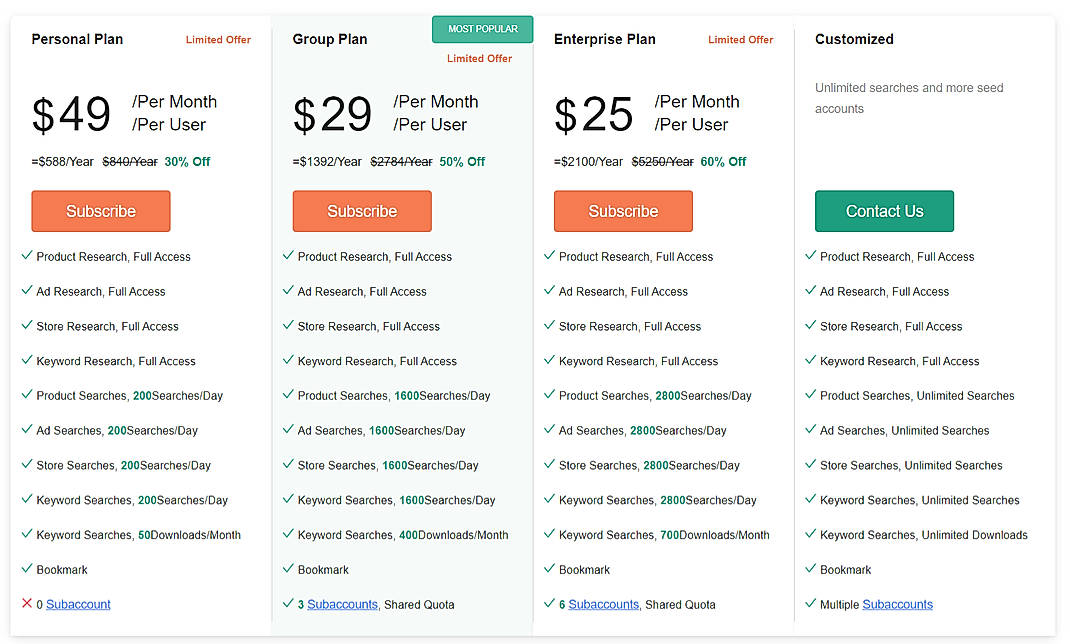The image size is (1070, 644).
Task: Click Subscribe under the Personal Plan
Action: (x=100, y=211)
